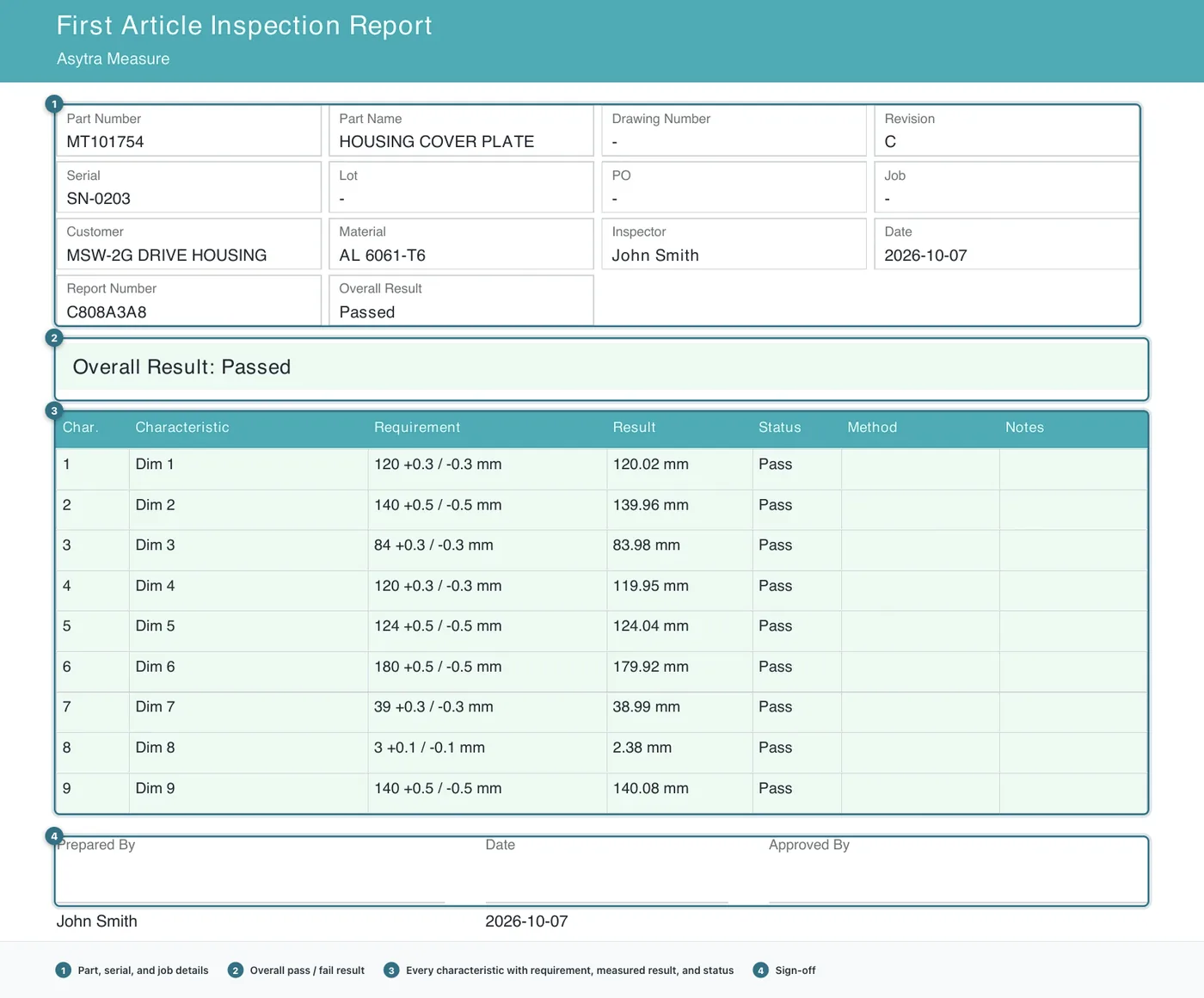Click the "Job" field label

pos(894,176)
